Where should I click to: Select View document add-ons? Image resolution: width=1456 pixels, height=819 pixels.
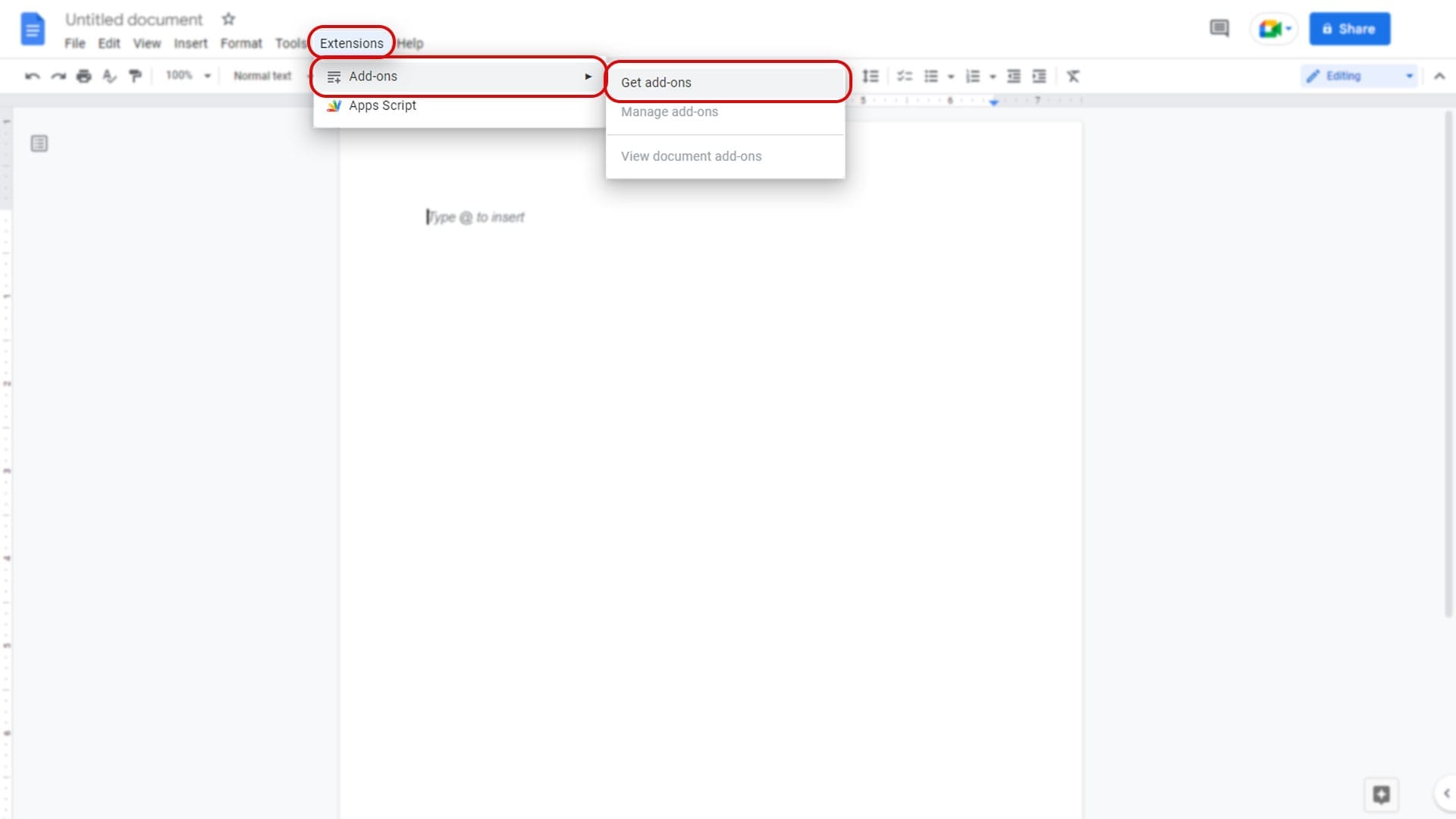coord(726,156)
